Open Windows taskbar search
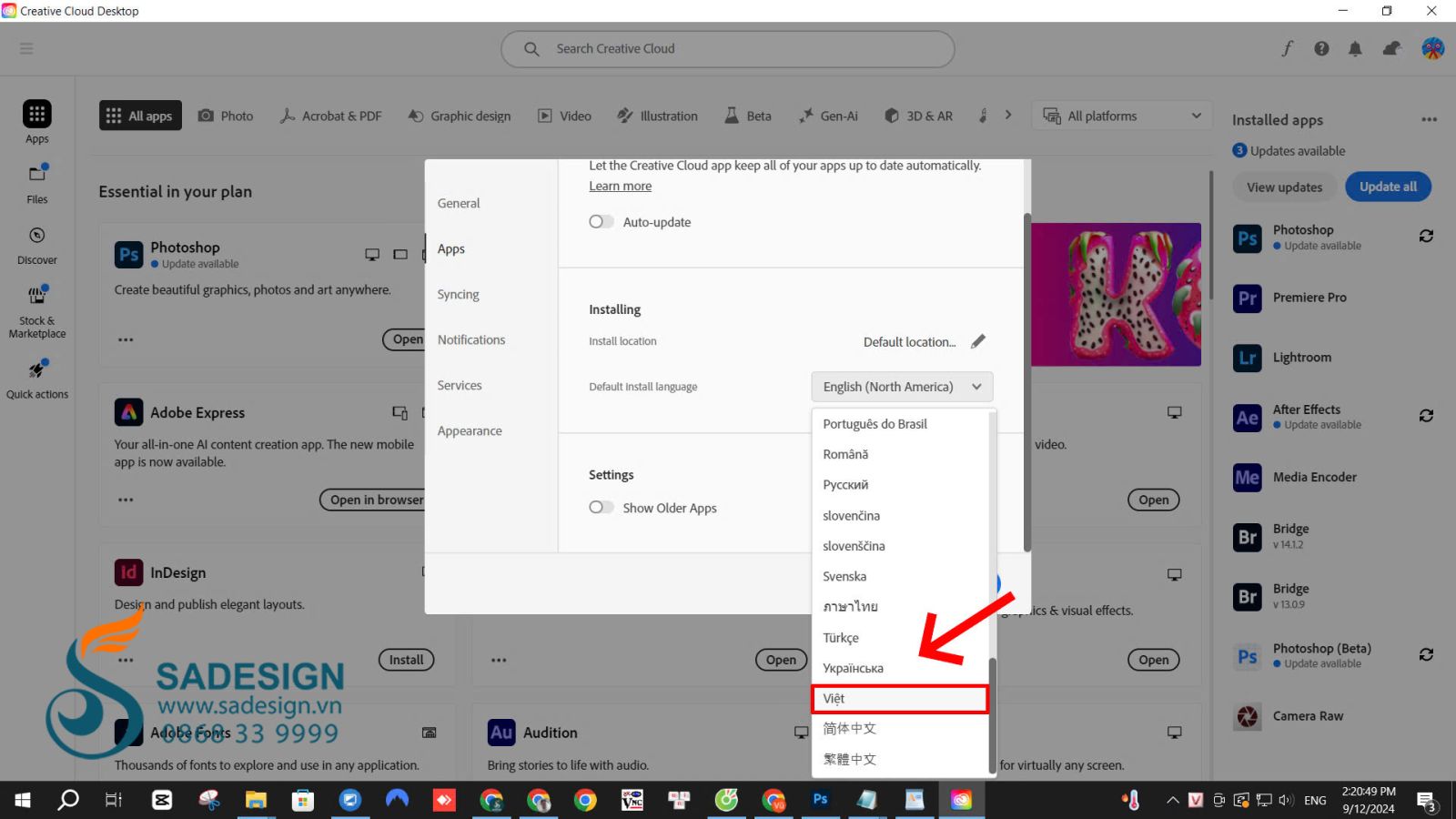 coord(68,800)
